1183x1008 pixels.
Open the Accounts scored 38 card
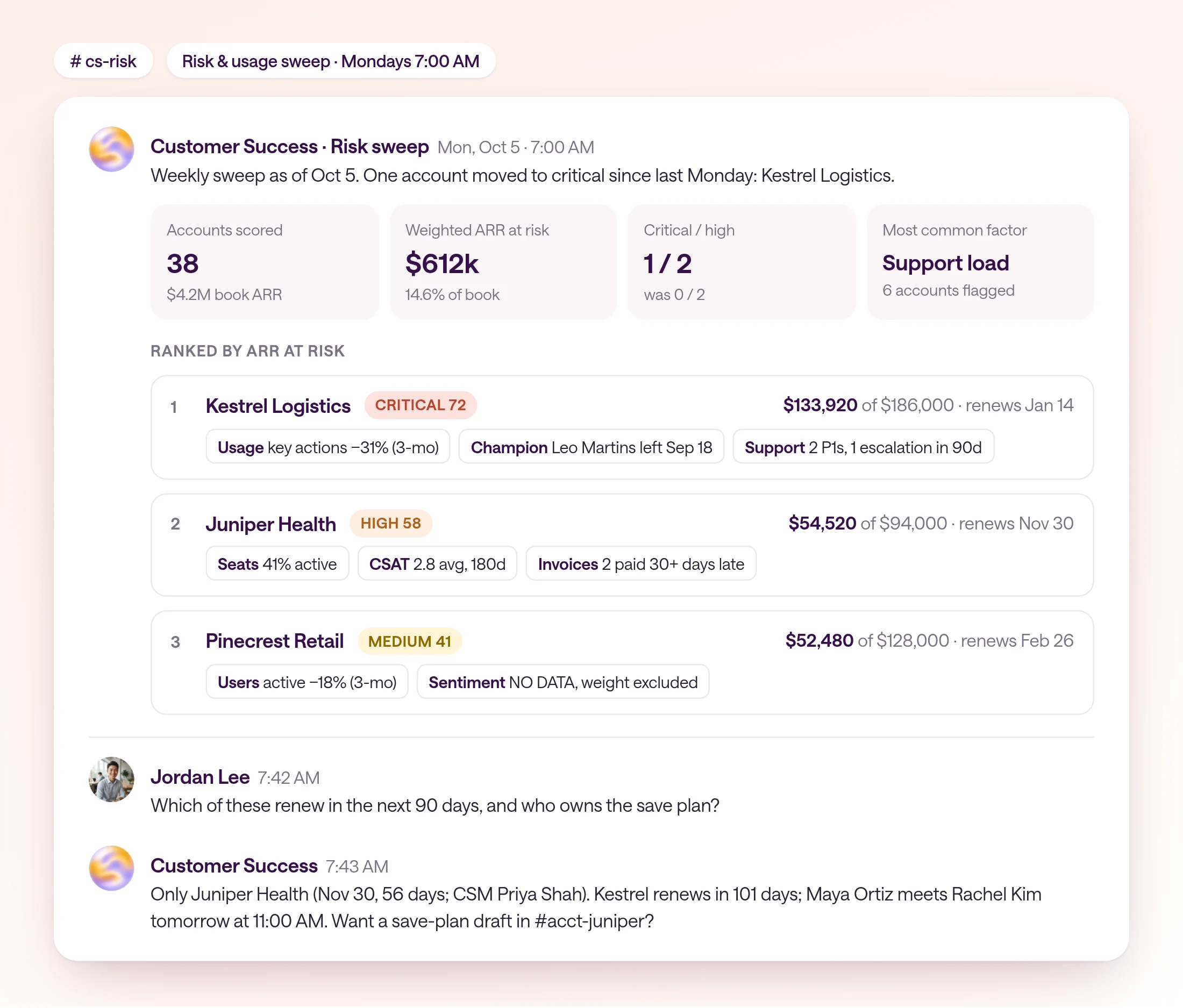tap(265, 262)
